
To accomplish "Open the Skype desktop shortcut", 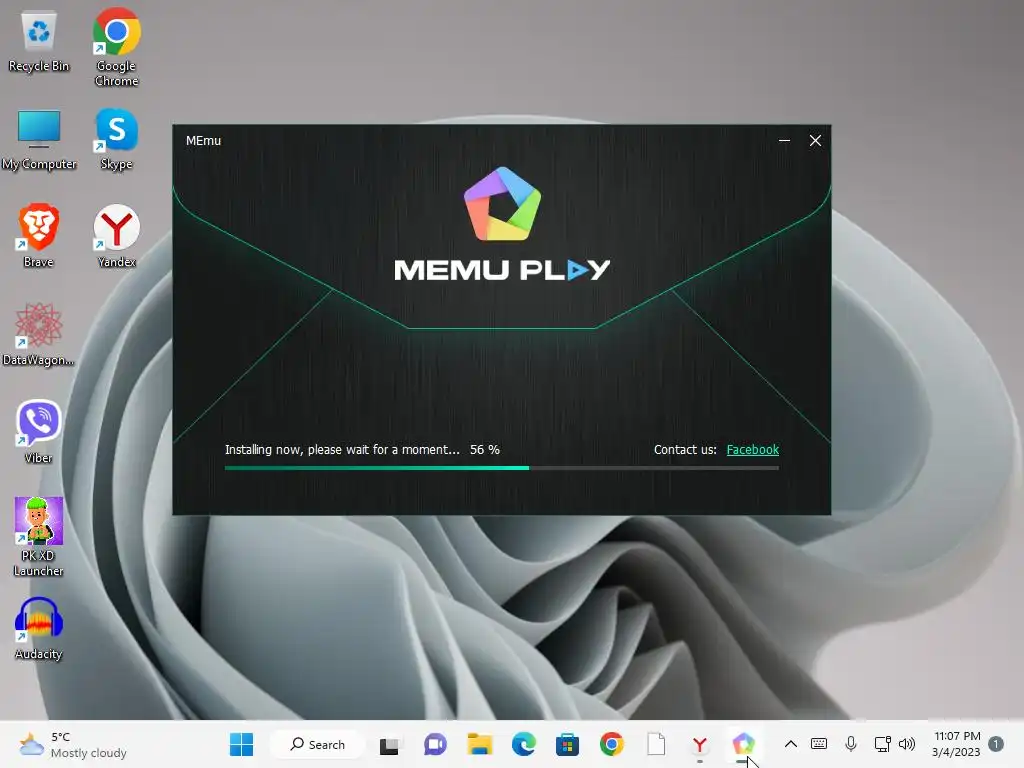I will [x=116, y=140].
